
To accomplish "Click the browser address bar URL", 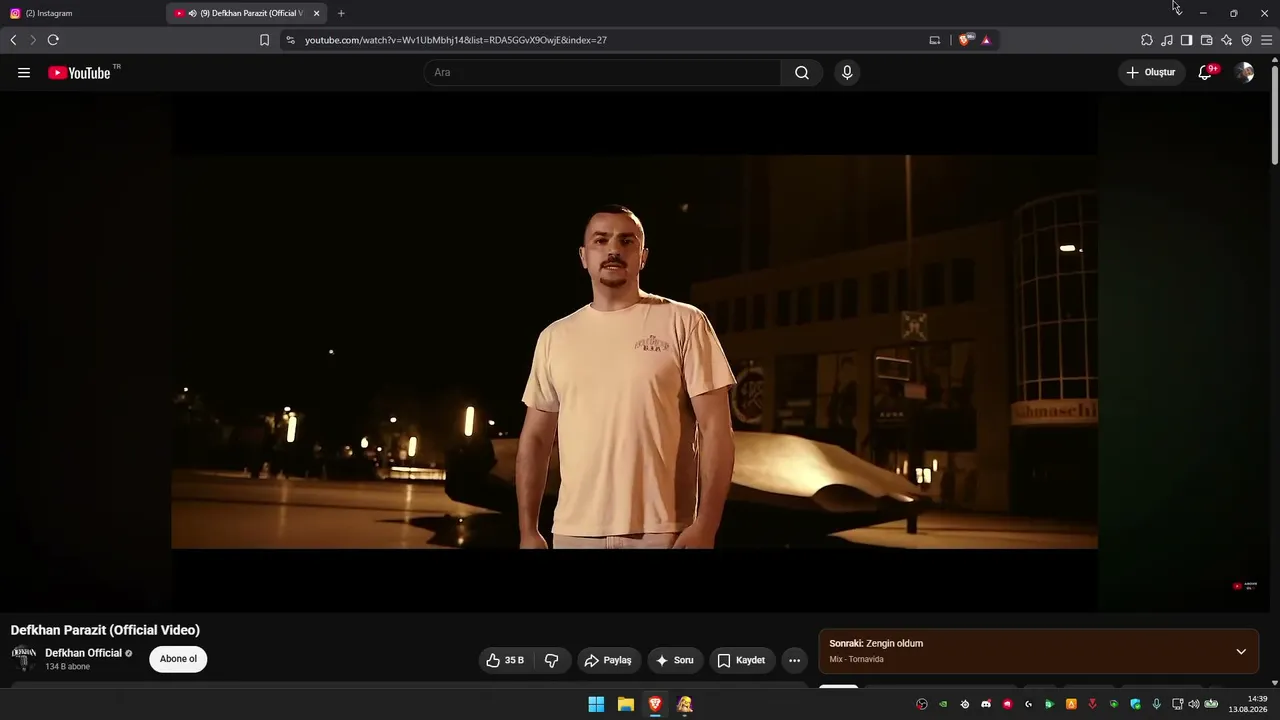I will pyautogui.click(x=456, y=40).
